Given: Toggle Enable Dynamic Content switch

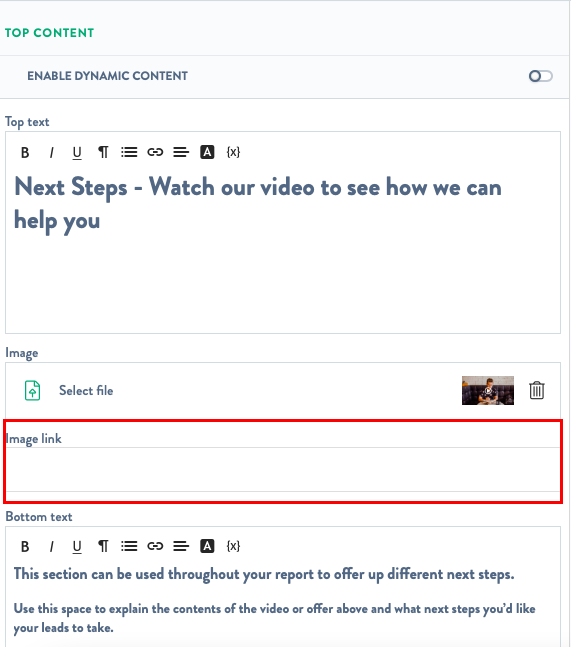Looking at the screenshot, I should [x=540, y=76].
